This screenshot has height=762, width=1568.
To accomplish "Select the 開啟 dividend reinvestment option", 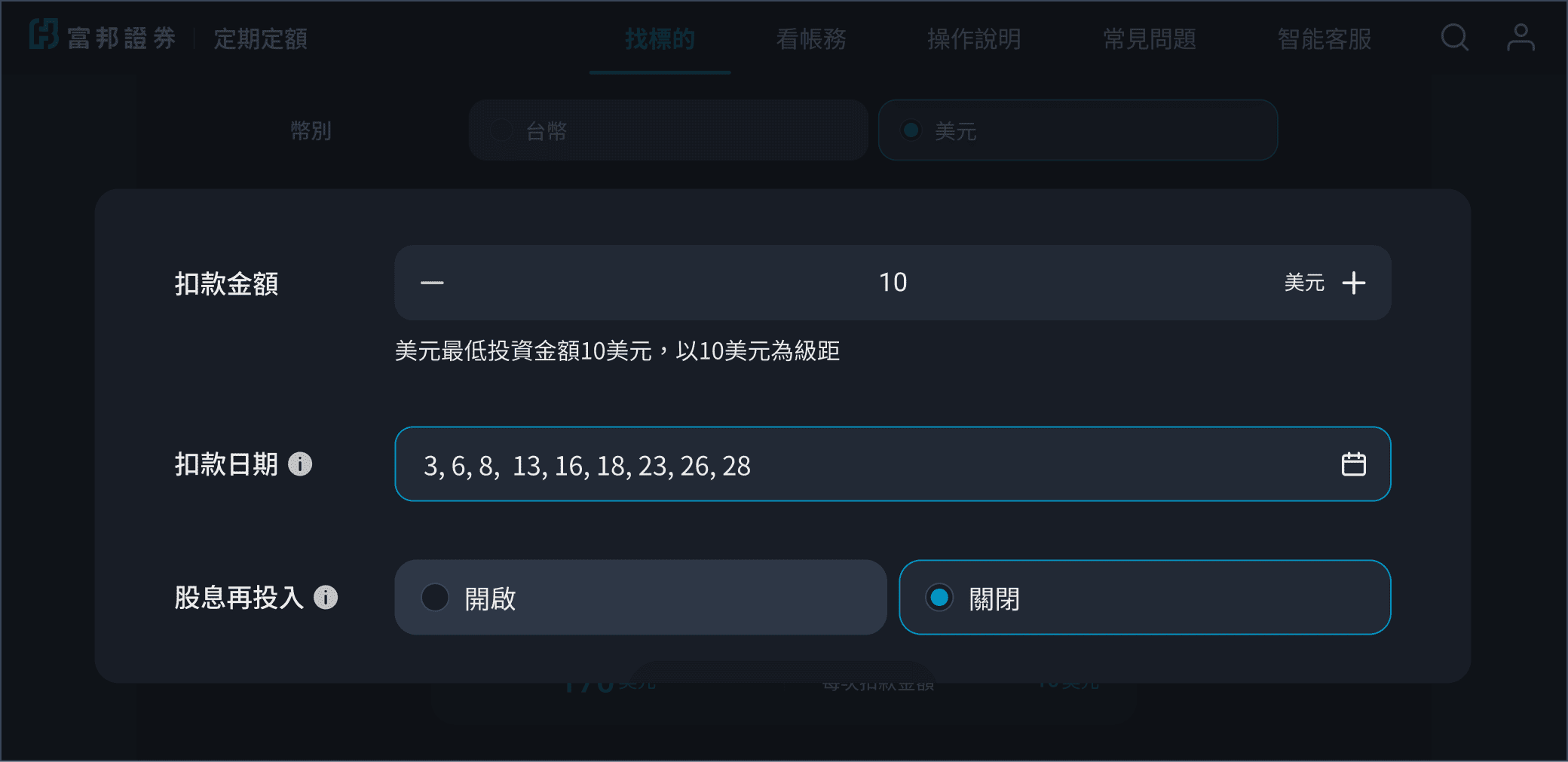I will tap(640, 598).
